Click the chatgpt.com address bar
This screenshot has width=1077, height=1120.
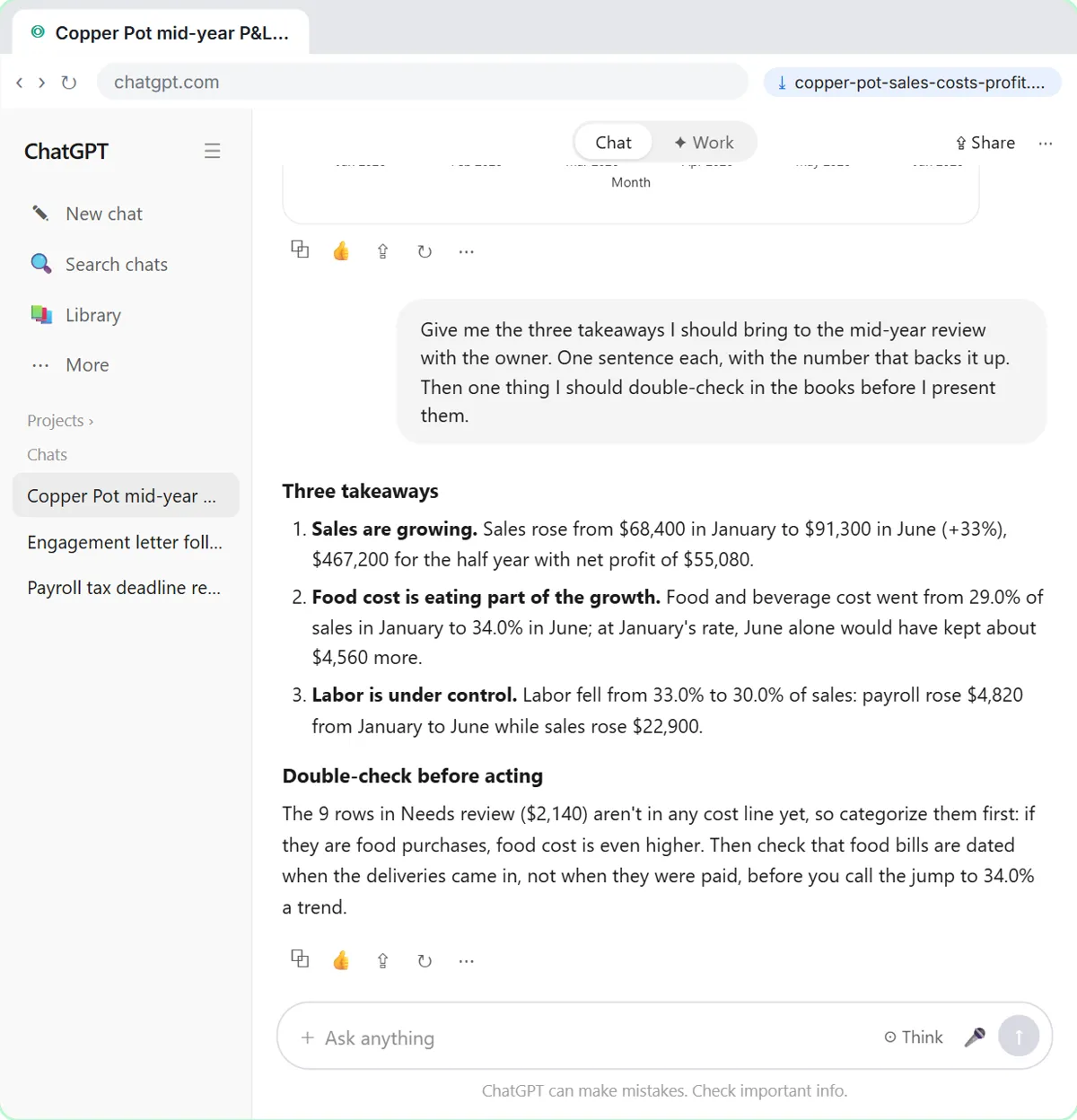coord(423,82)
